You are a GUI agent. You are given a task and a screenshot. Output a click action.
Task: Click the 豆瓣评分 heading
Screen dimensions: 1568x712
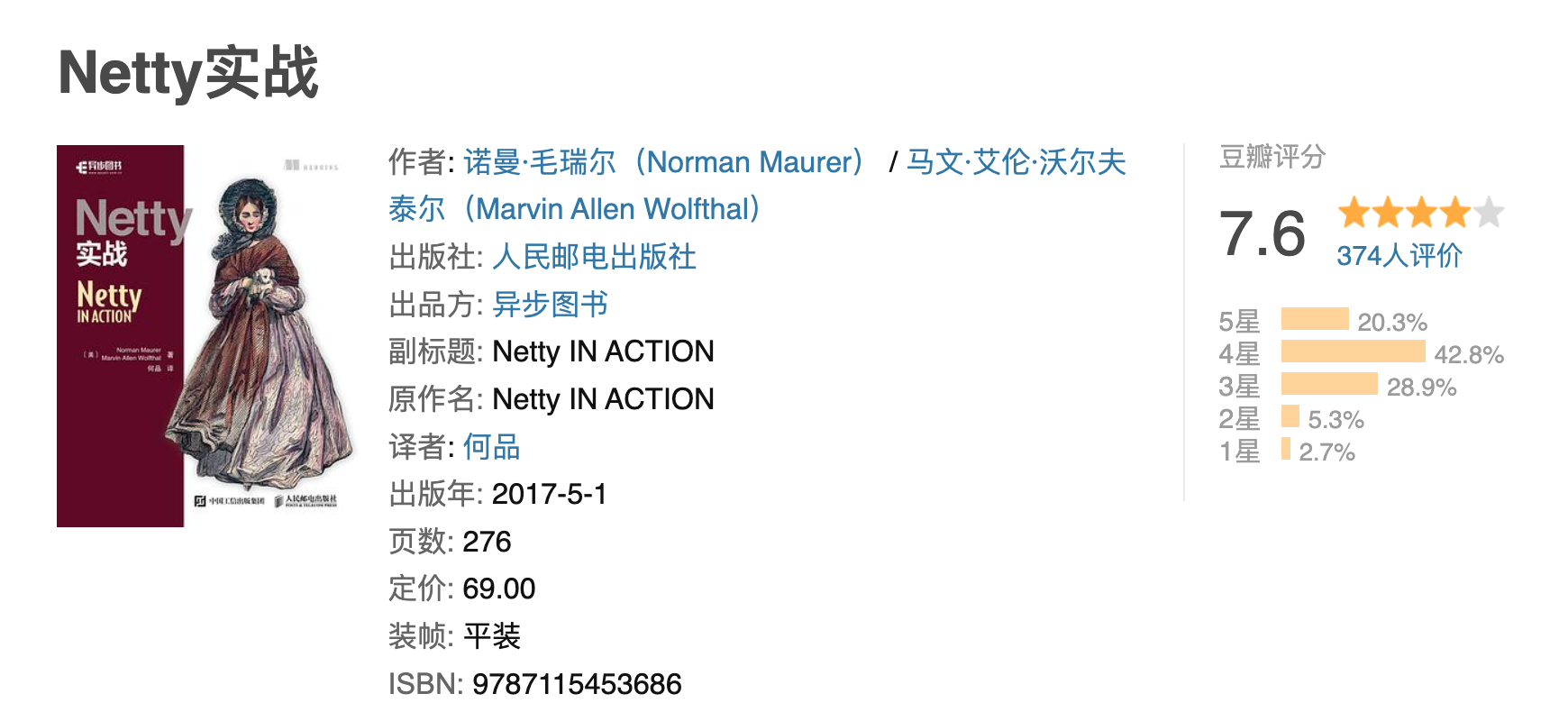(1272, 157)
